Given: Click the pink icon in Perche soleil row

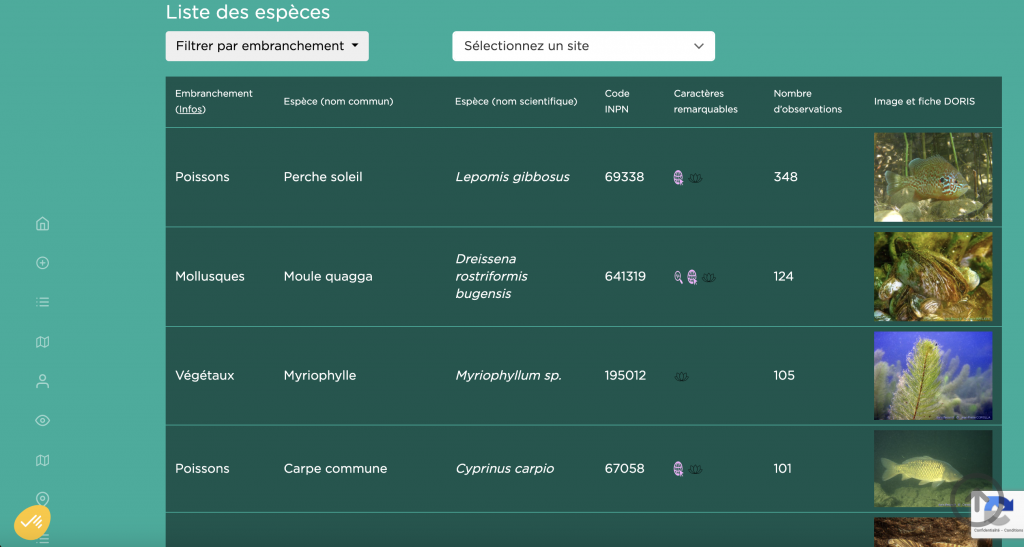Looking at the screenshot, I should click(679, 177).
